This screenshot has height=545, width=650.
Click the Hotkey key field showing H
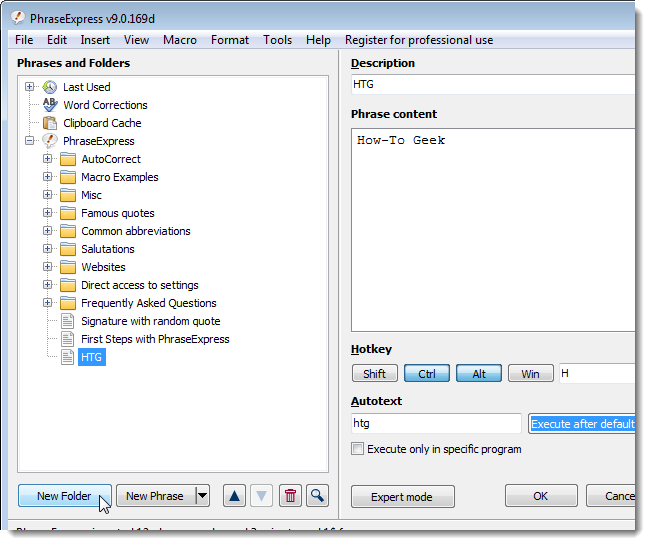click(597, 373)
